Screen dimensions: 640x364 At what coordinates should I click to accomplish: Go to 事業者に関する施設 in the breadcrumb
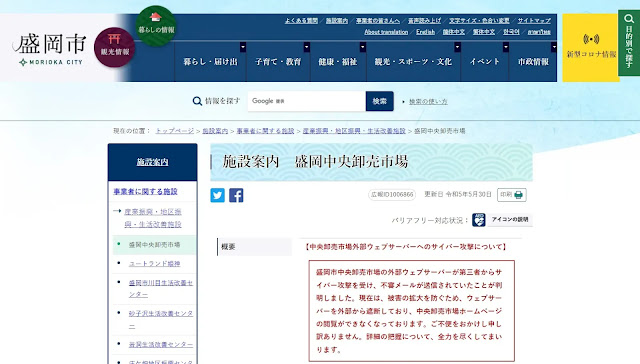(x=265, y=131)
